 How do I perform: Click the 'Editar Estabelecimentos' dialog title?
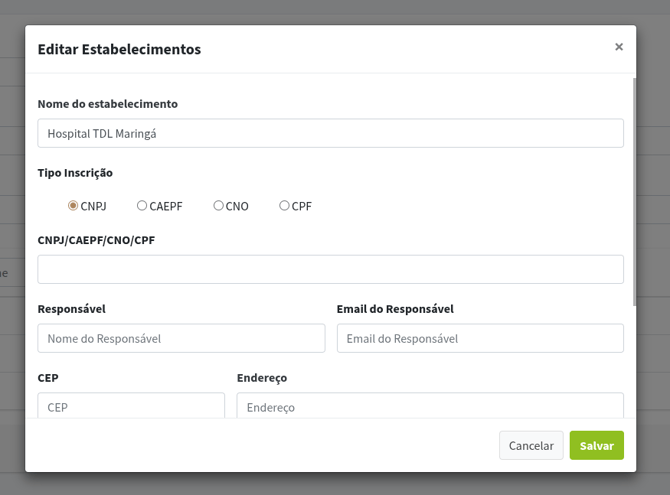point(119,49)
